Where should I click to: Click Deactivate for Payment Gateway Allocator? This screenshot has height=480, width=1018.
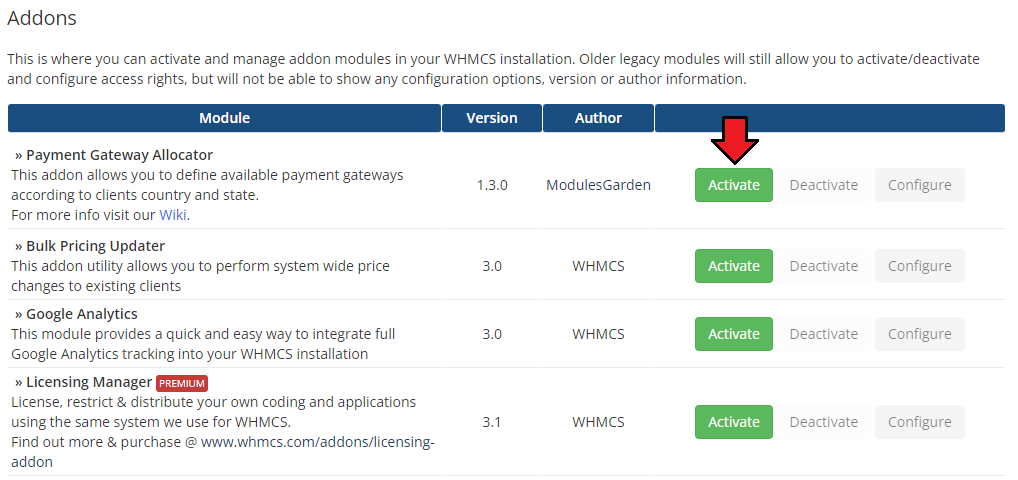coord(823,185)
